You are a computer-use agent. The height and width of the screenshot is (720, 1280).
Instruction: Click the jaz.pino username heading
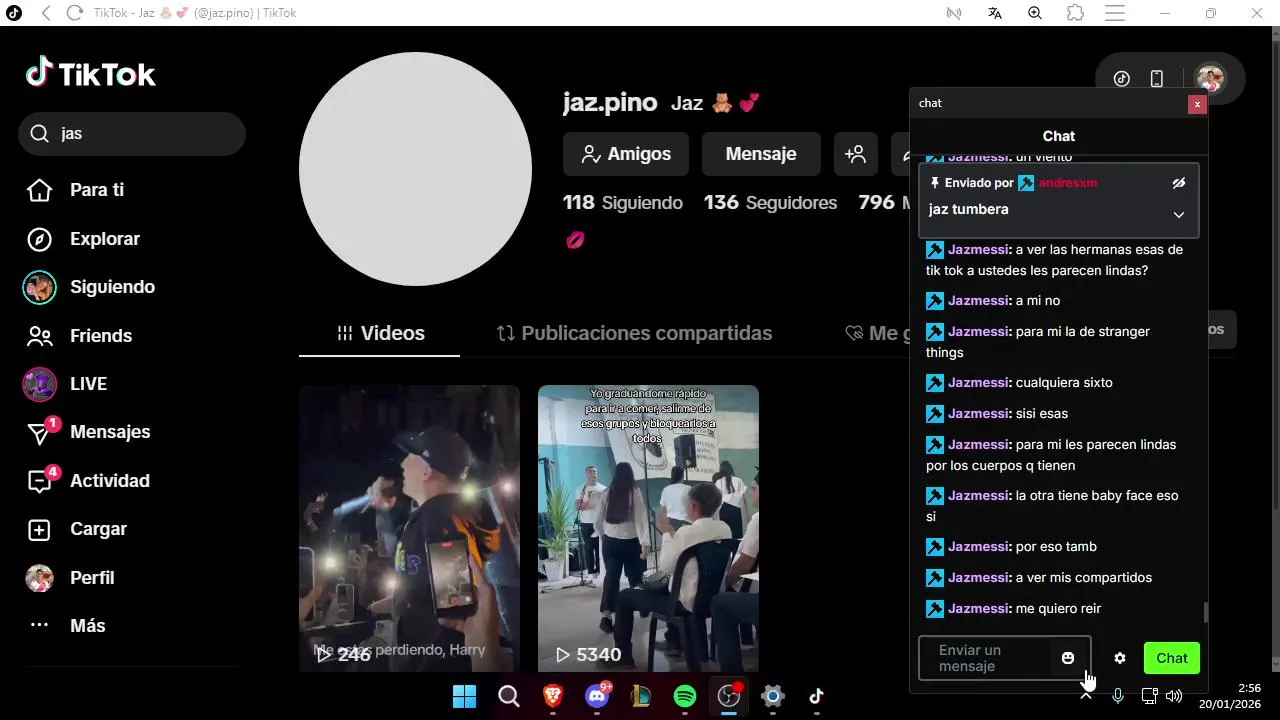610,103
